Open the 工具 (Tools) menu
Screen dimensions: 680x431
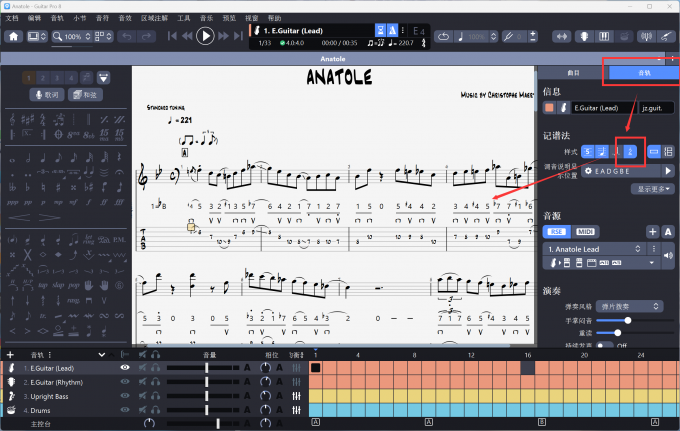pyautogui.click(x=183, y=18)
